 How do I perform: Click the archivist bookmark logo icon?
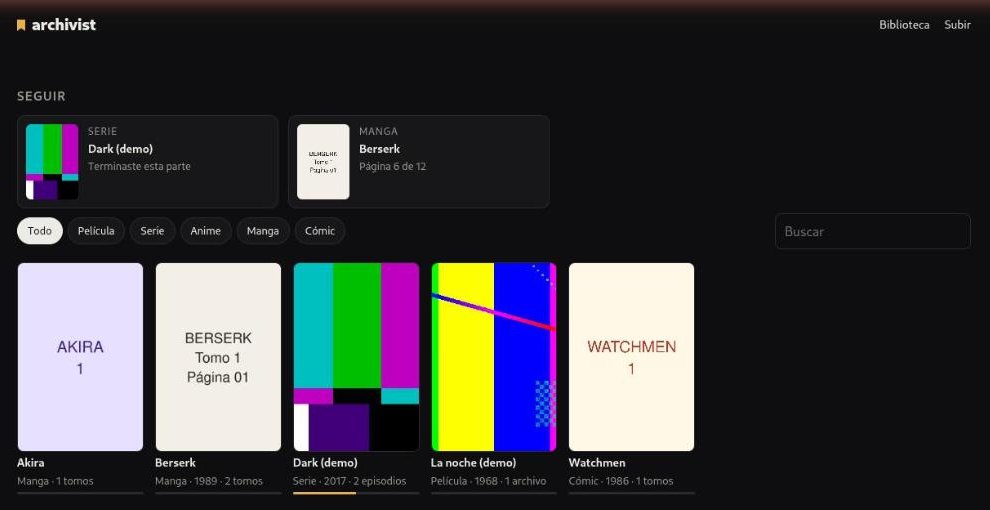pyautogui.click(x=21, y=25)
